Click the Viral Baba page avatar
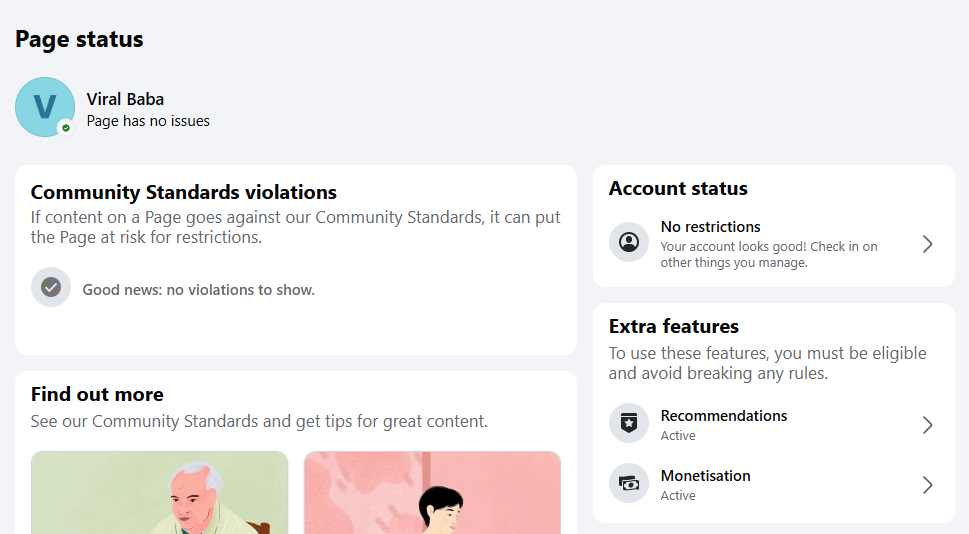Image resolution: width=969 pixels, height=534 pixels. [45, 107]
